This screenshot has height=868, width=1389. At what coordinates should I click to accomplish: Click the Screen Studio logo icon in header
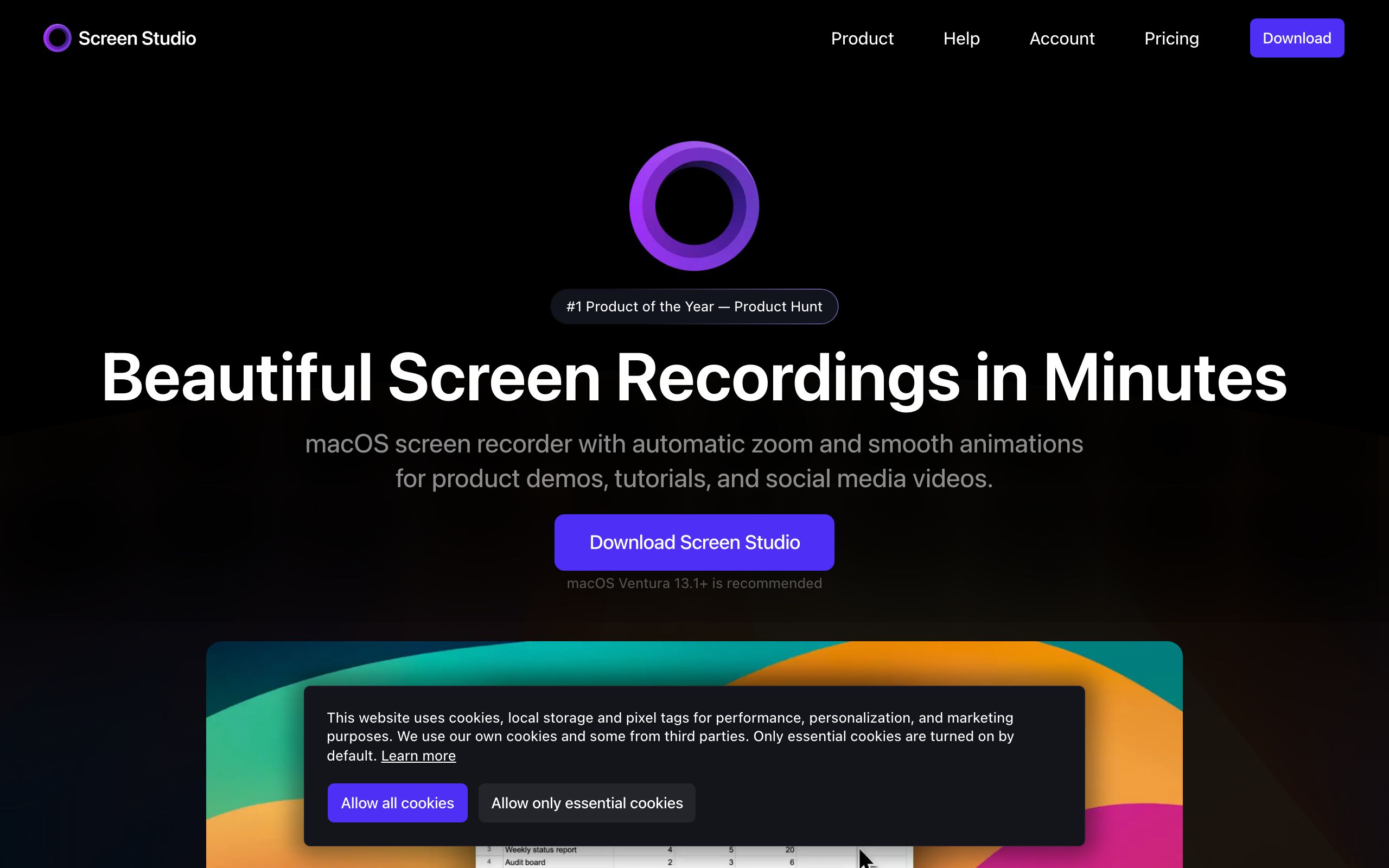58,38
